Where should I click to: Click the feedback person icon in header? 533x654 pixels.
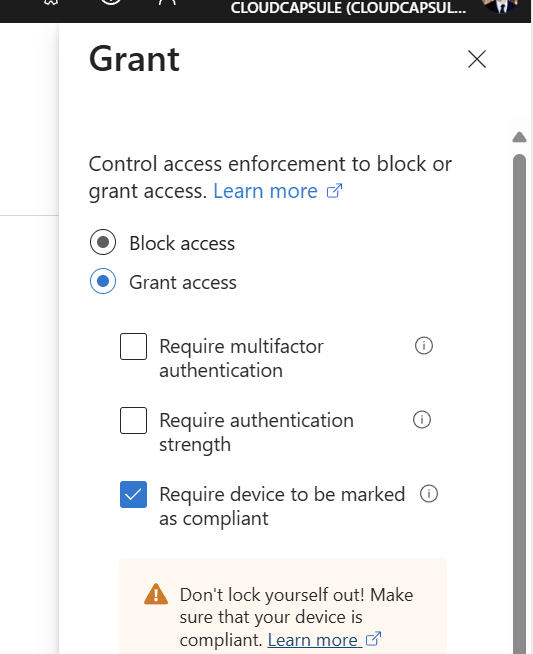coord(167,2)
